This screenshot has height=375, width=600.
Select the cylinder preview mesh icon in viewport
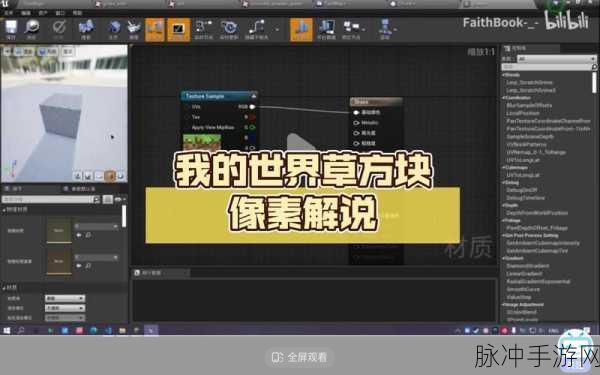78,176
